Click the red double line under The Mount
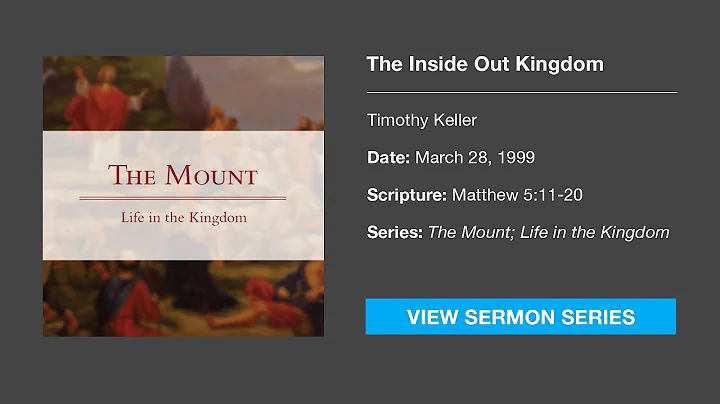 point(183,198)
